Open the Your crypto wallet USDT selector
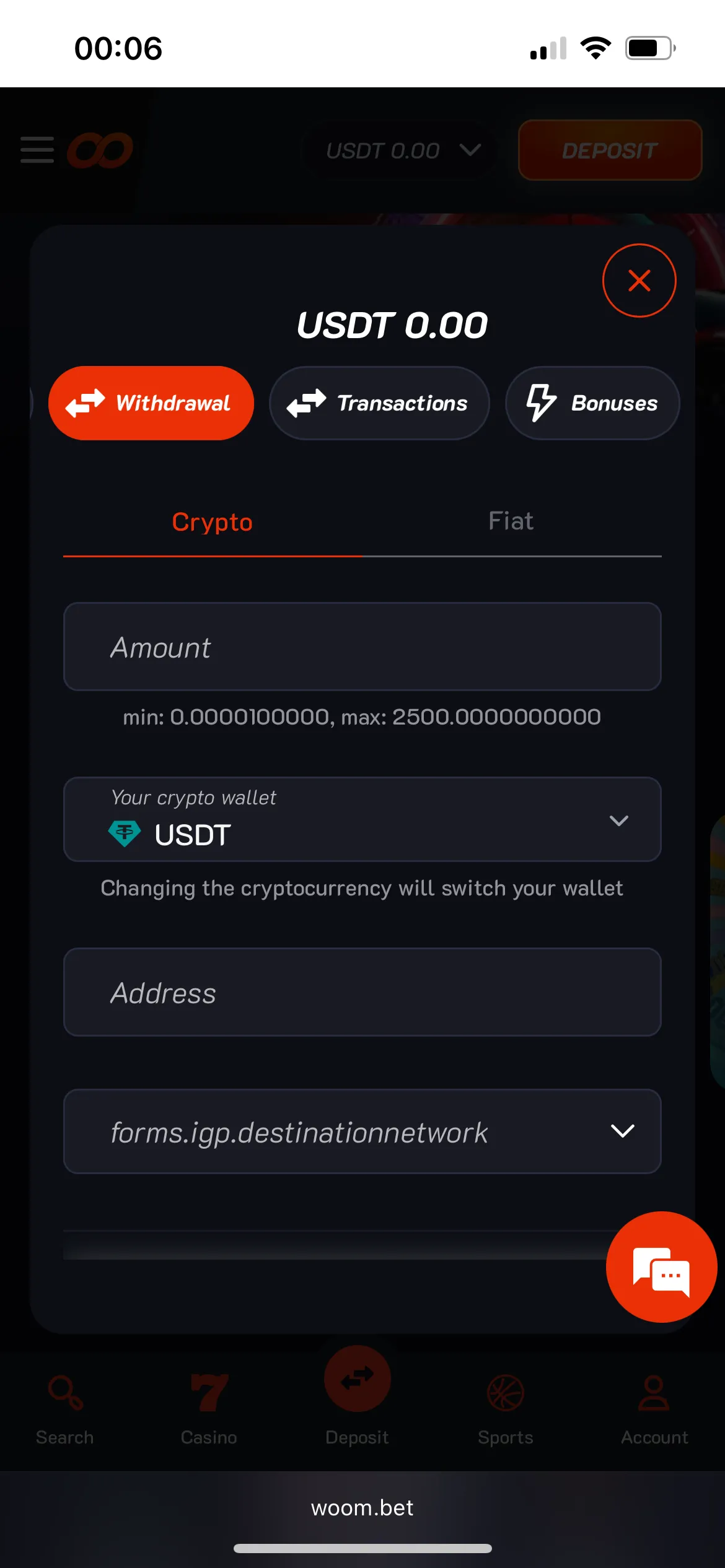The image size is (725, 1568). [362, 820]
